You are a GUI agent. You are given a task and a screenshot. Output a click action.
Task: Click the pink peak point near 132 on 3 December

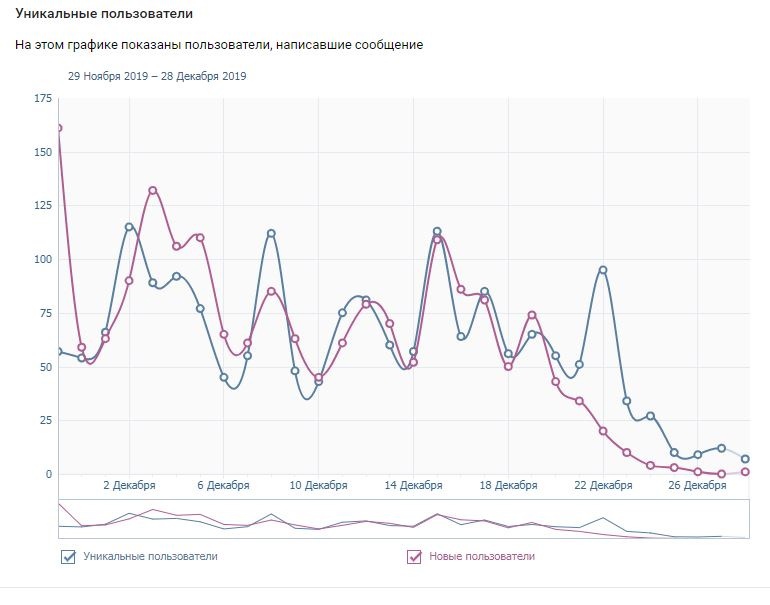(153, 190)
